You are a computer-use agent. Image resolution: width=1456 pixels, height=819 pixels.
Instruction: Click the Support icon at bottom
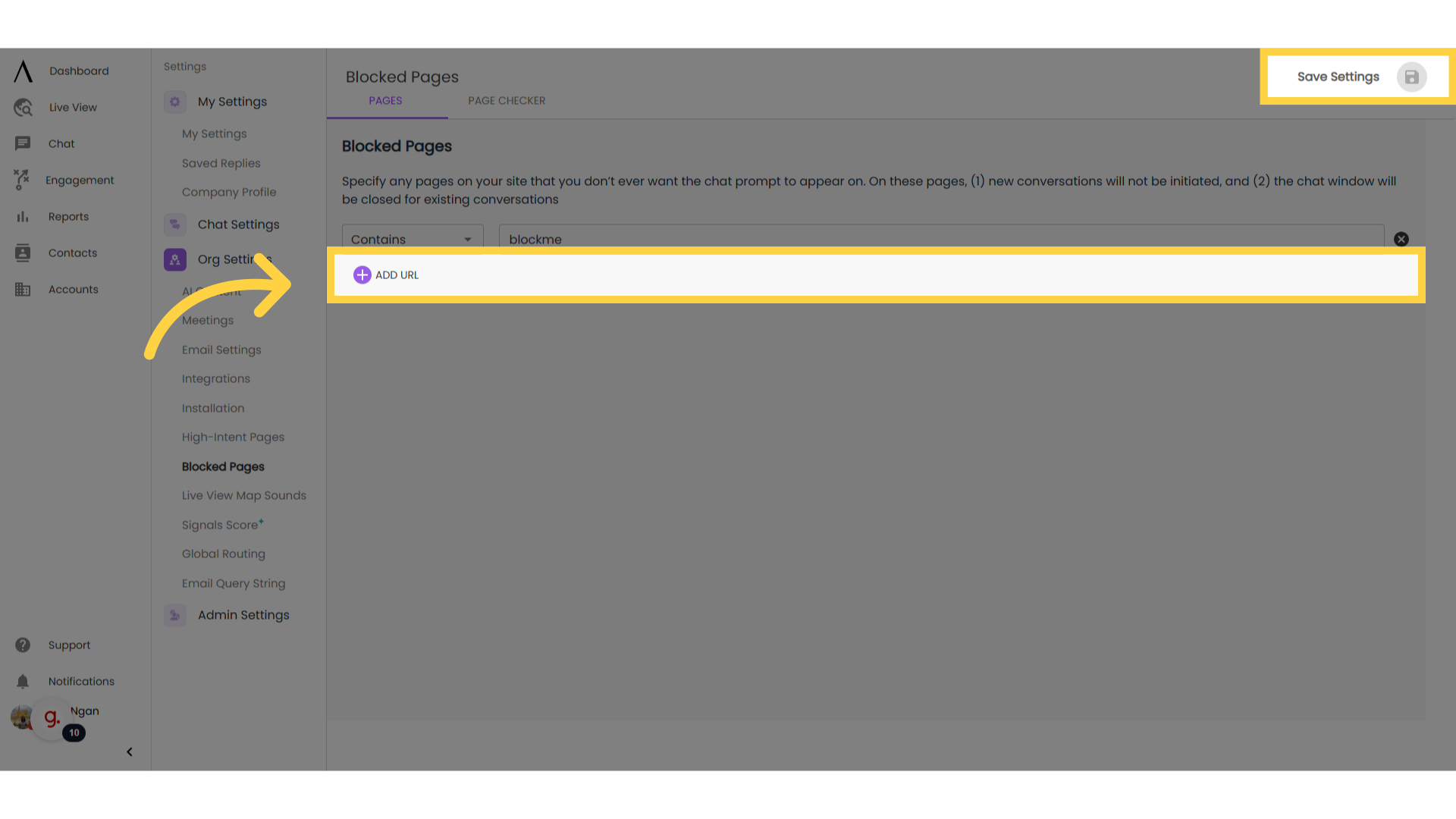click(22, 644)
